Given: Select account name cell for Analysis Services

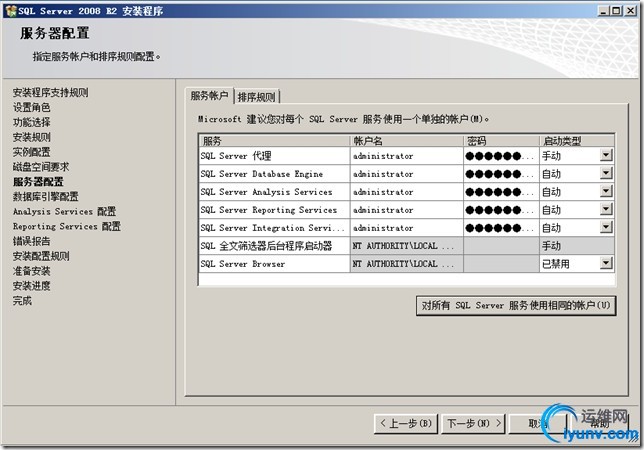Looking at the screenshot, I should point(407,192).
